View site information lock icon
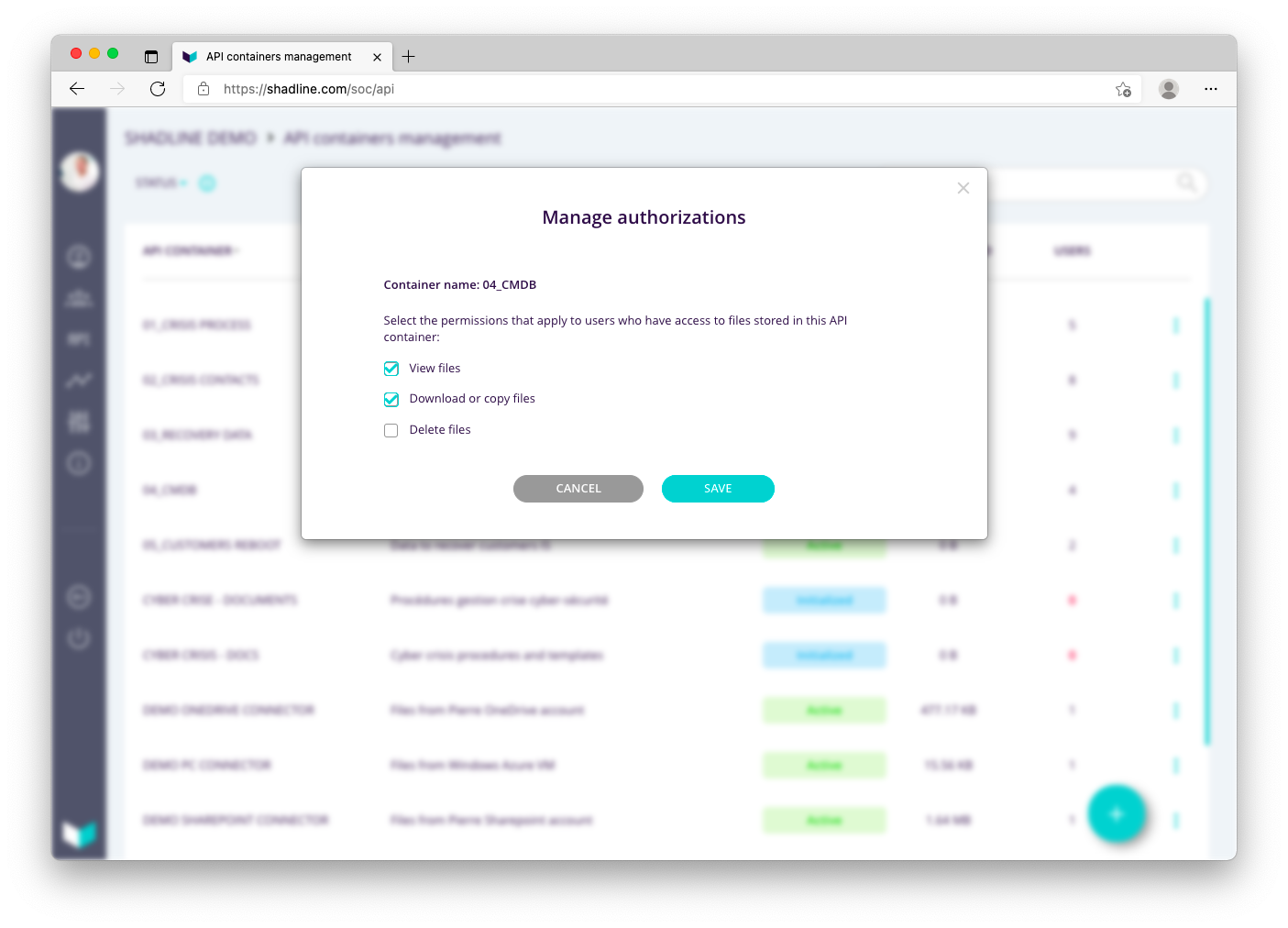This screenshot has width=1288, height=928. [x=204, y=89]
